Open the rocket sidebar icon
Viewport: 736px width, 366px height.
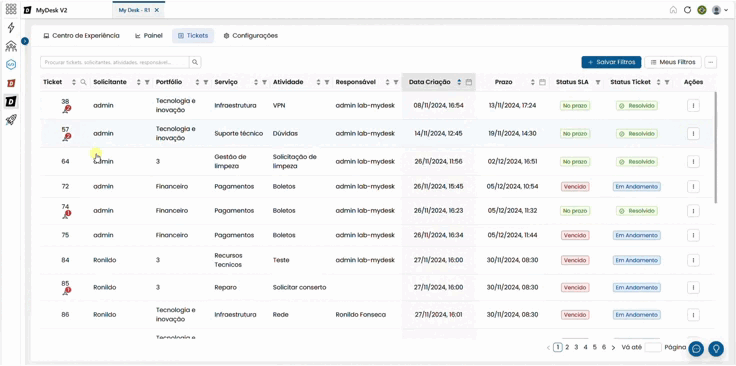11,120
